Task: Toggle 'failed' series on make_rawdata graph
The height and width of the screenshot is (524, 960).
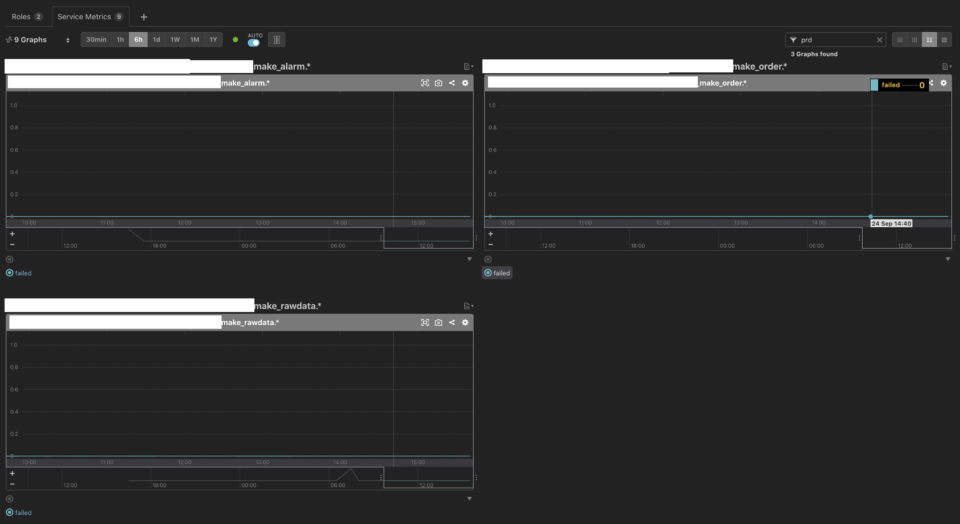Action: [19, 513]
